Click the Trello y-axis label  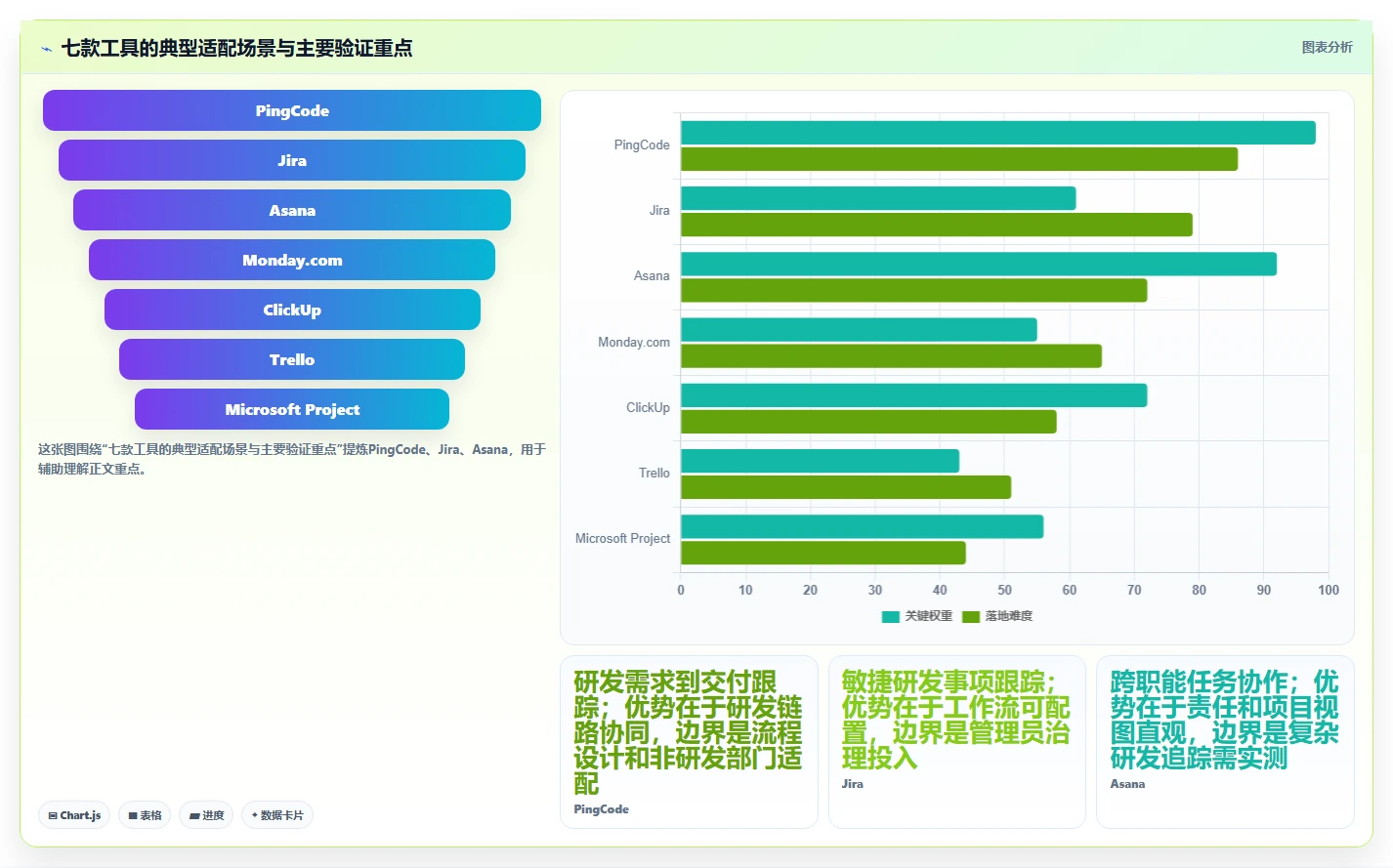pyautogui.click(x=654, y=473)
